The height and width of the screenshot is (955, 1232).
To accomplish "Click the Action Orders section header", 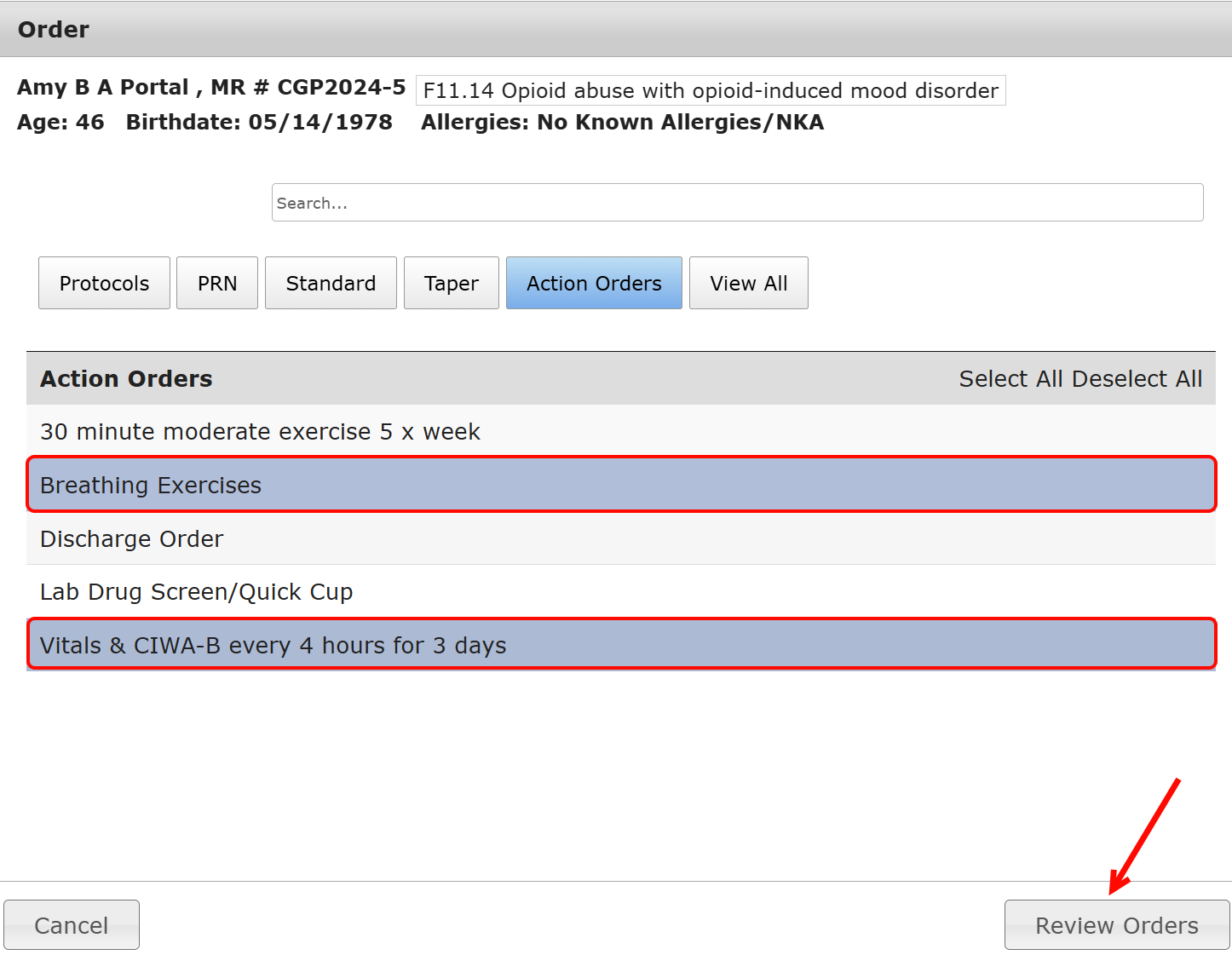I will click(126, 379).
